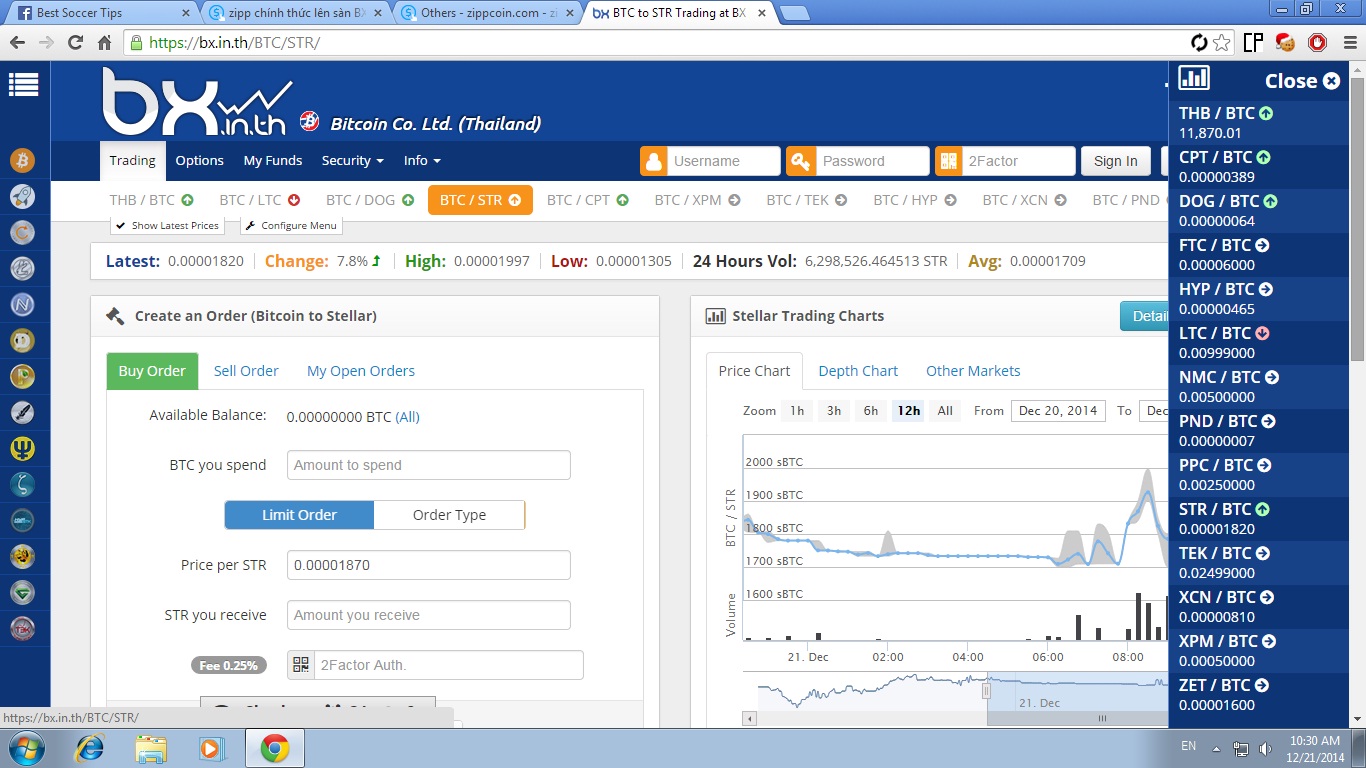The image size is (1366, 768).
Task: Click the From date field Dec 20, 2014
Action: [1058, 411]
